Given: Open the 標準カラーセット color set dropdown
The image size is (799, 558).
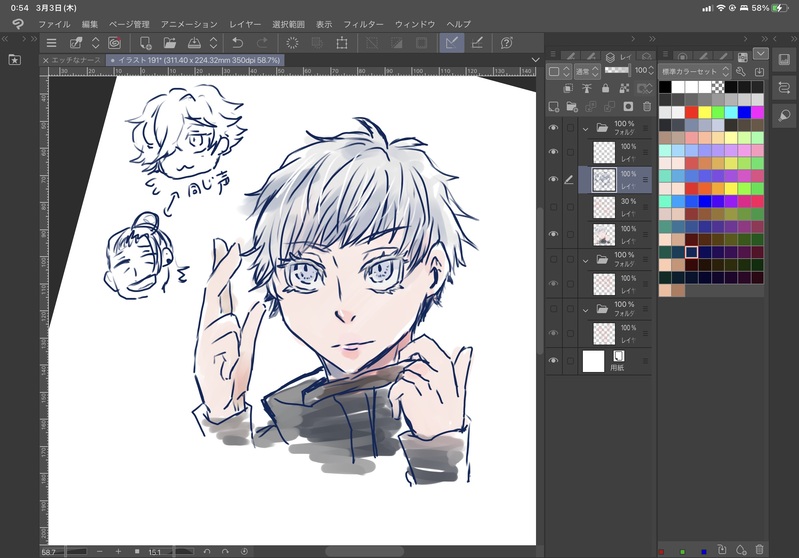Looking at the screenshot, I should (695, 71).
